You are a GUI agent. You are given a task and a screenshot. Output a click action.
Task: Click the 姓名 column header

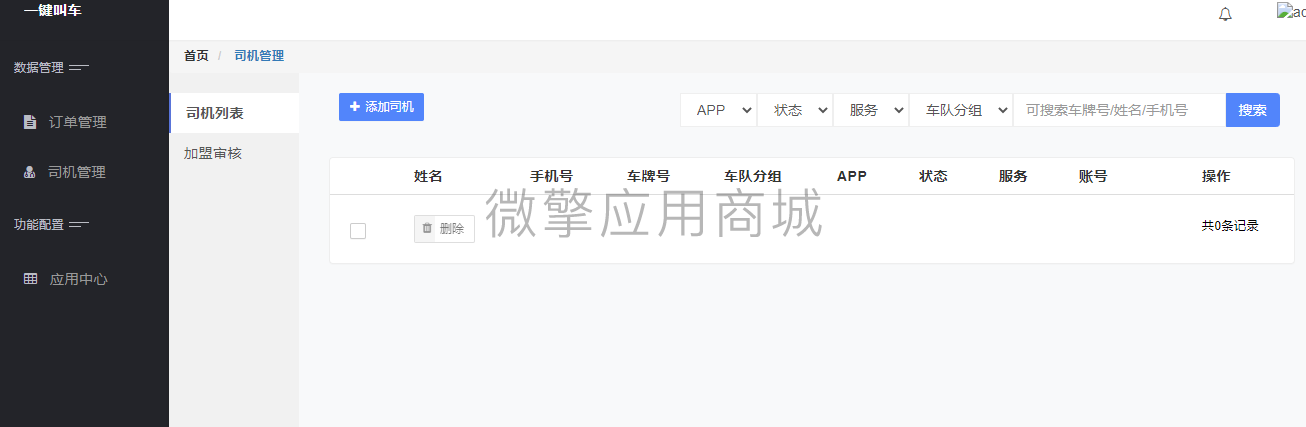(428, 176)
